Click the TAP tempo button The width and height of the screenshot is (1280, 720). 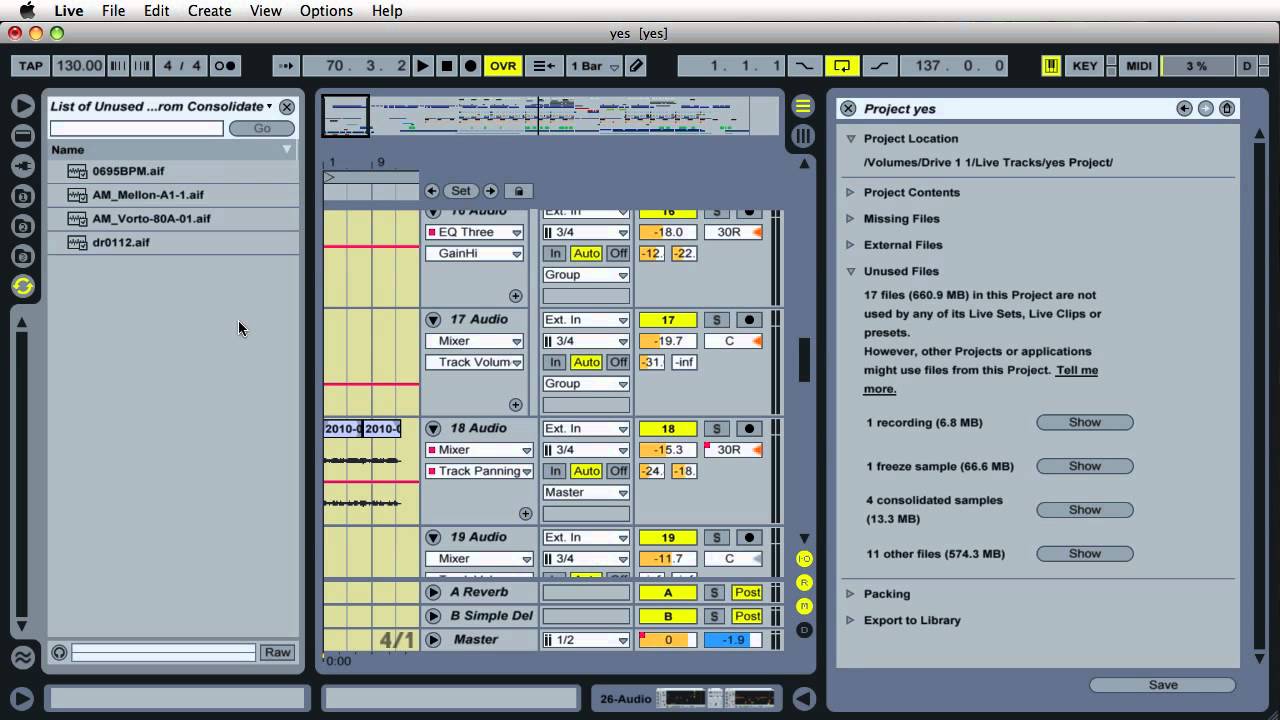click(31, 66)
